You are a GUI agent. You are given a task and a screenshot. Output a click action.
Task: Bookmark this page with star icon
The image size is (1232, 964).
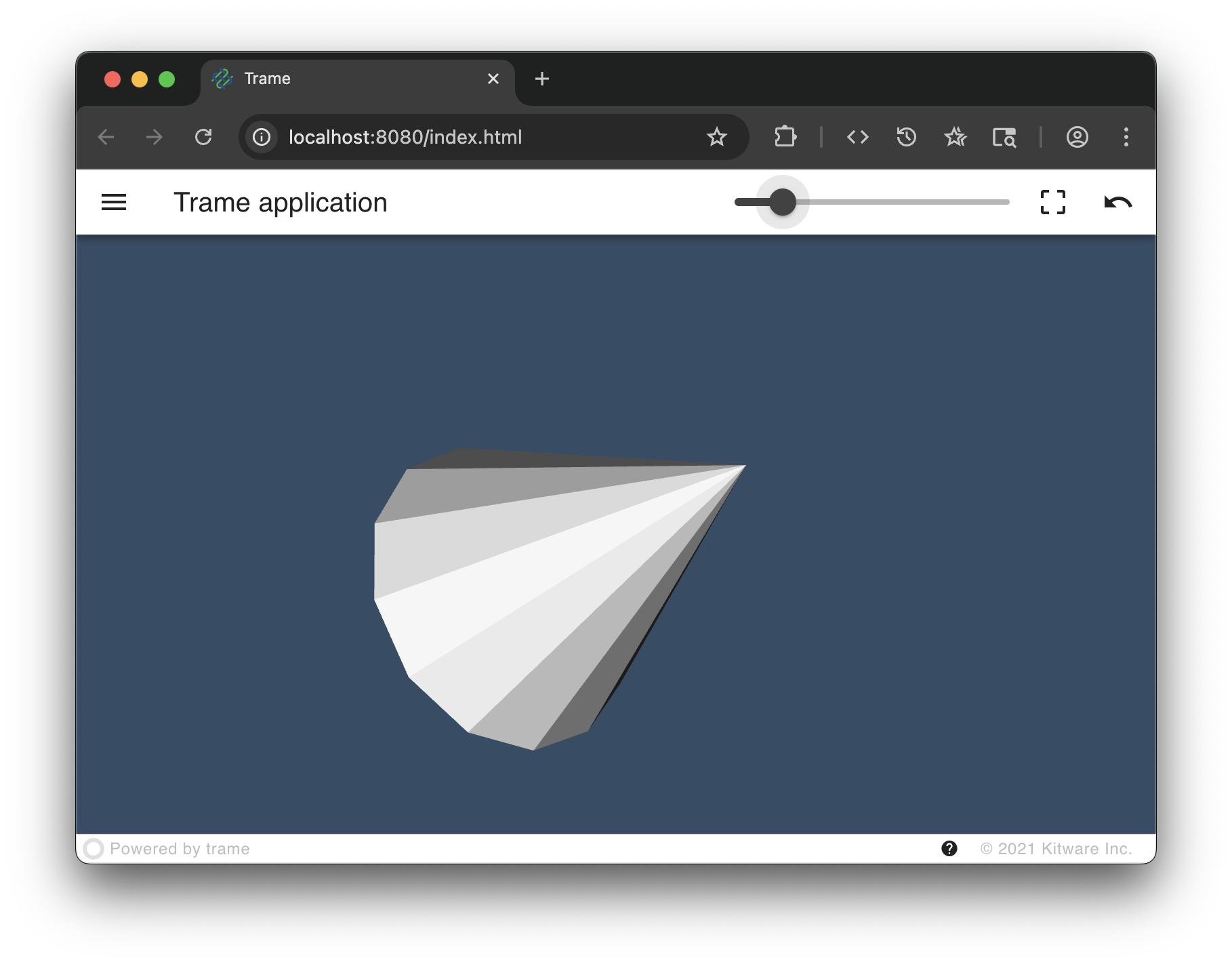716,137
